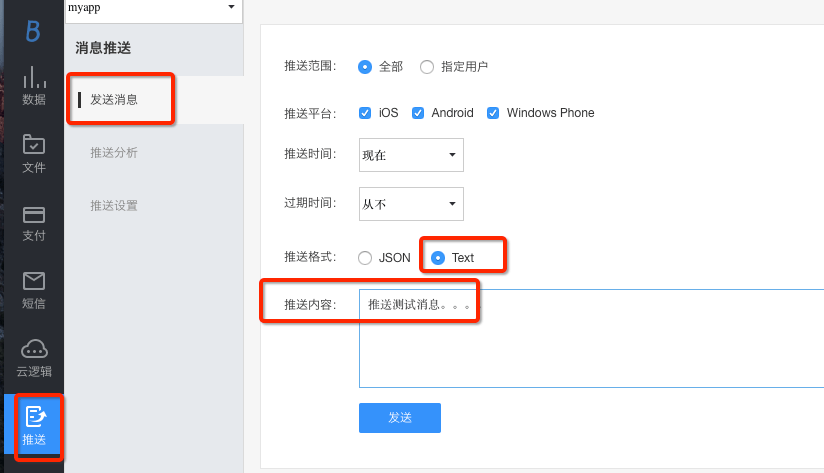The height and width of the screenshot is (473, 824).
Task: Choose the 指定用户 radio option
Action: click(427, 67)
